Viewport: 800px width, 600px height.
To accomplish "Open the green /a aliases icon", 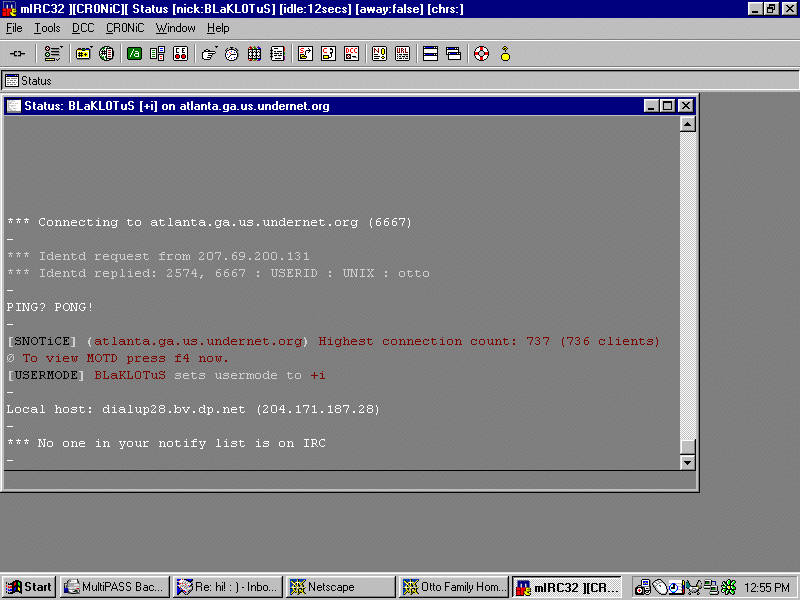I will [134, 54].
